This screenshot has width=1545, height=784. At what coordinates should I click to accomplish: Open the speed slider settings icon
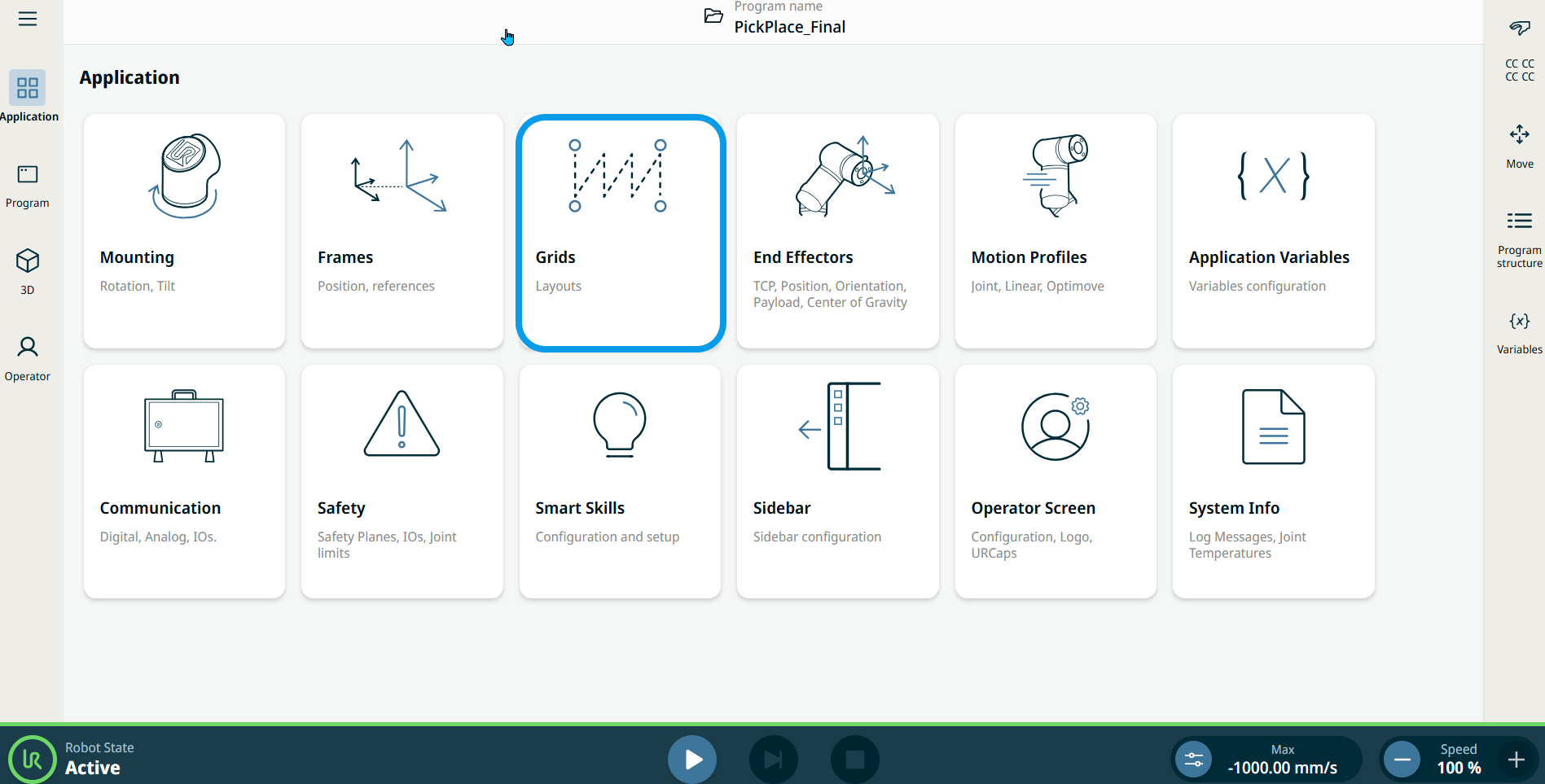pyautogui.click(x=1193, y=760)
